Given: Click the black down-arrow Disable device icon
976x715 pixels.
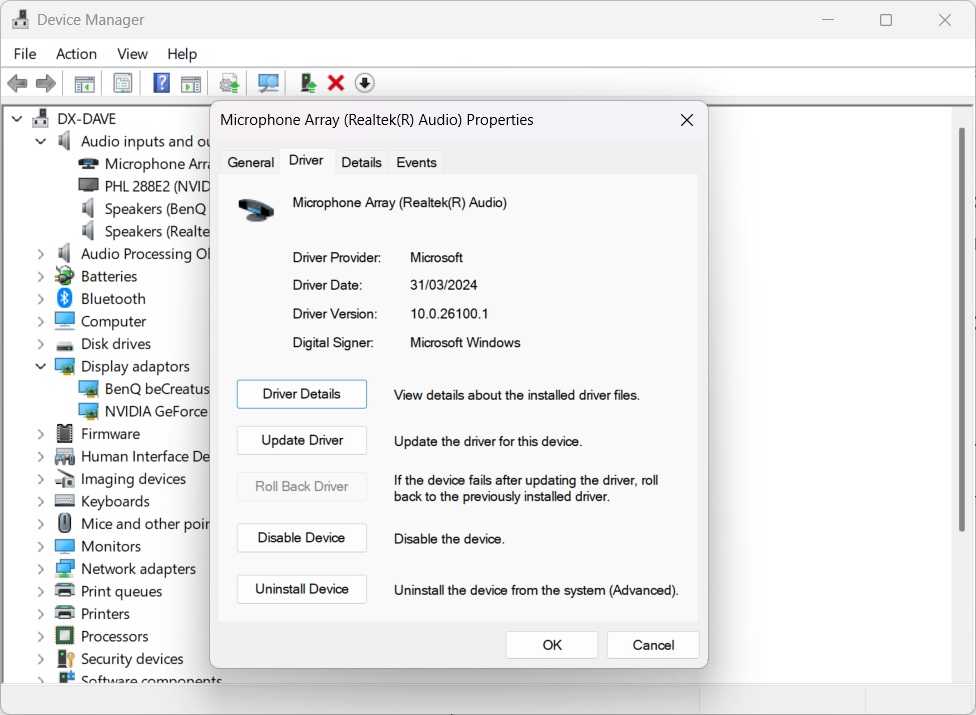Looking at the screenshot, I should coord(365,83).
